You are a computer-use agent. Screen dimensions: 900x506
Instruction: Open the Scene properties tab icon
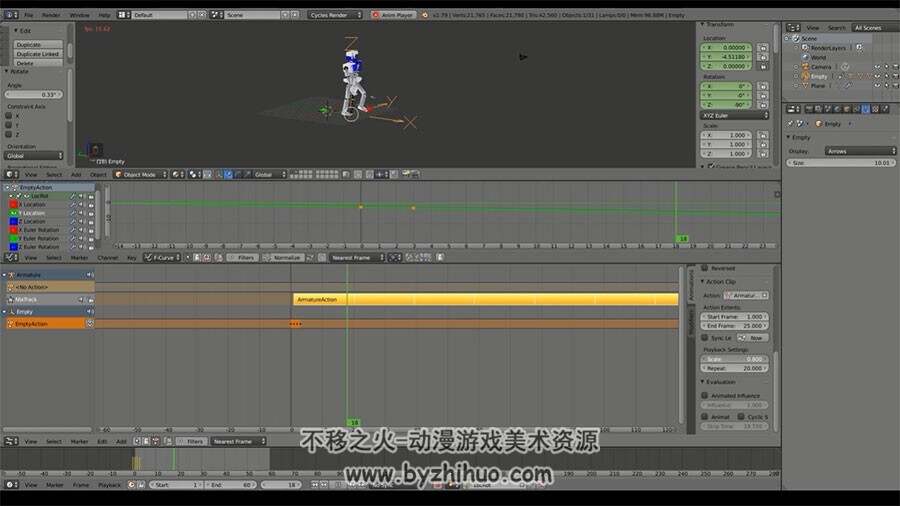point(828,108)
